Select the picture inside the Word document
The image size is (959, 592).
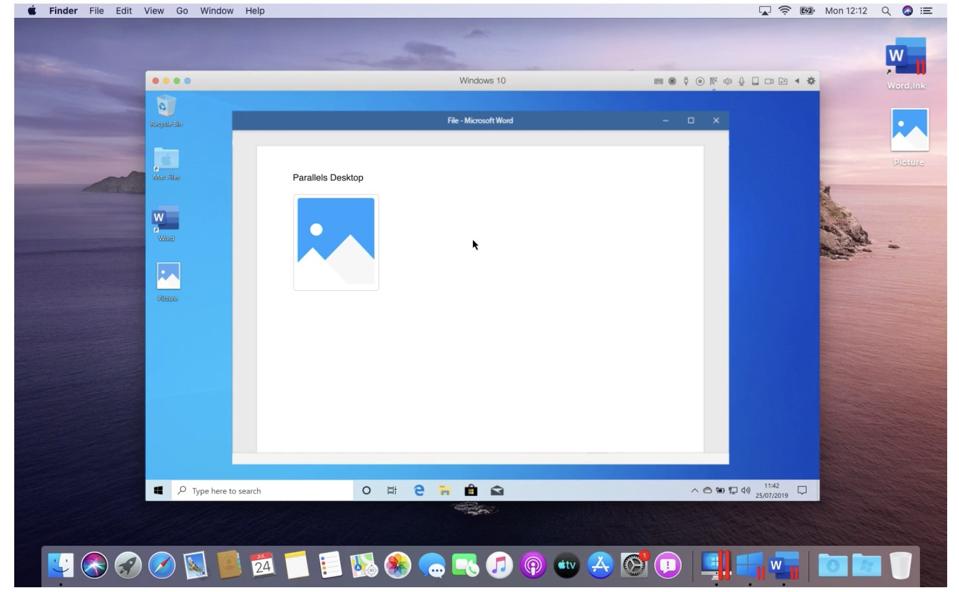pyautogui.click(x=336, y=242)
